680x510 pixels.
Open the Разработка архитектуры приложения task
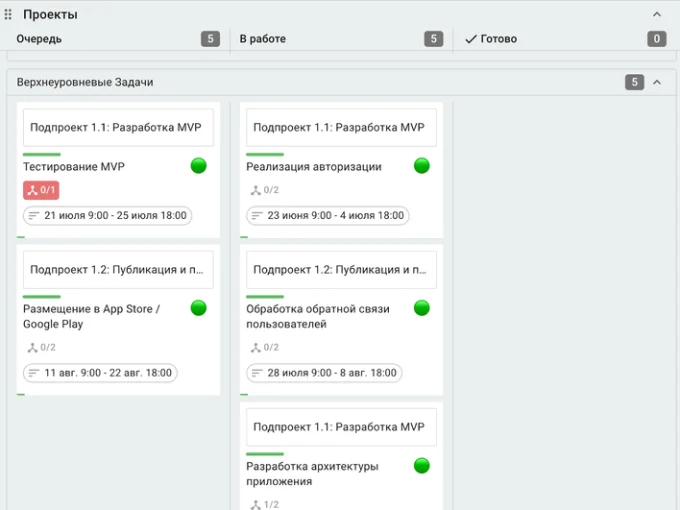[312, 473]
